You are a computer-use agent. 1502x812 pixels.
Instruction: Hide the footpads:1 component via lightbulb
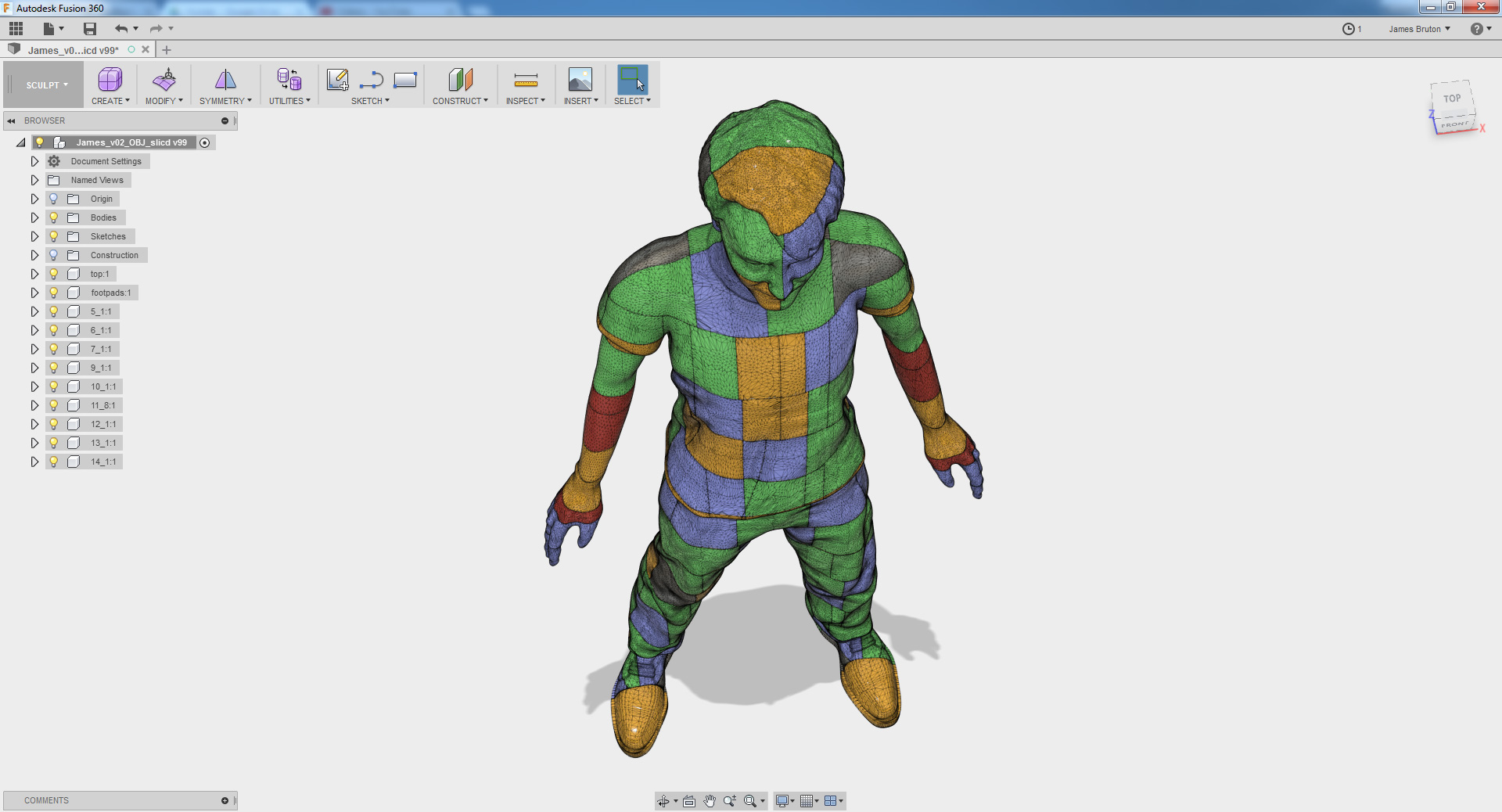pyautogui.click(x=54, y=293)
